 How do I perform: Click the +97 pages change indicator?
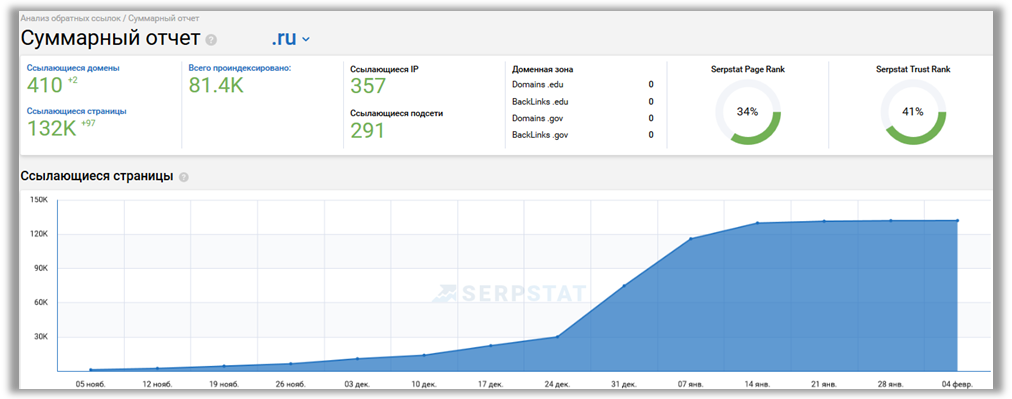tap(88, 123)
